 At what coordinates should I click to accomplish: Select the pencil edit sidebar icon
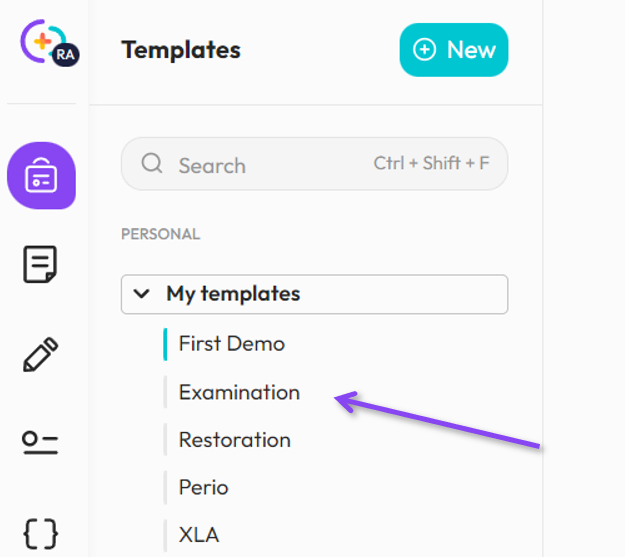(41, 354)
